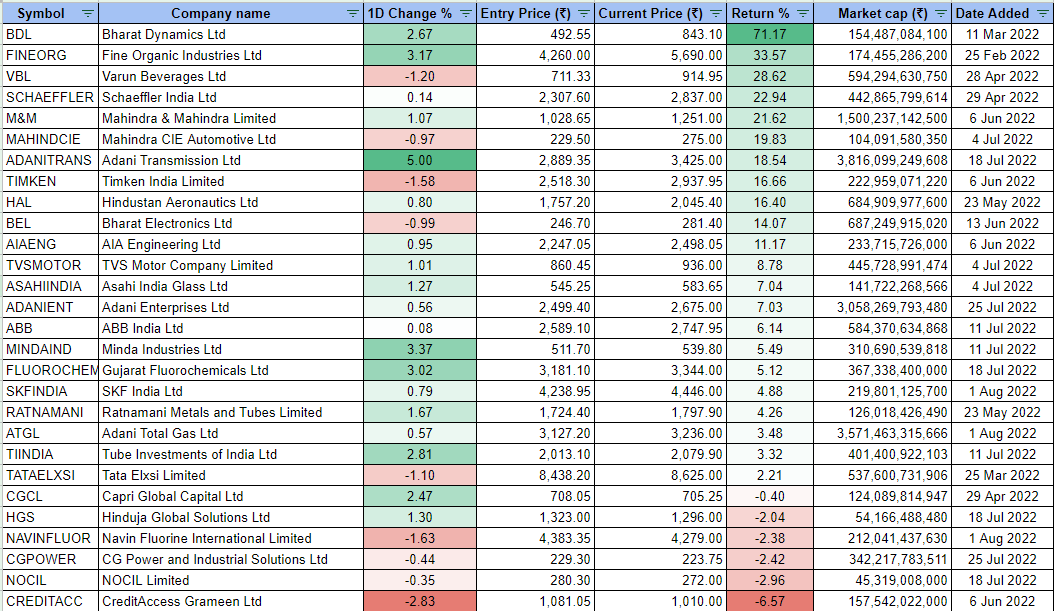The width and height of the screenshot is (1054, 611).
Task: Click the MINDAIND symbol cell
Action: [50, 350]
